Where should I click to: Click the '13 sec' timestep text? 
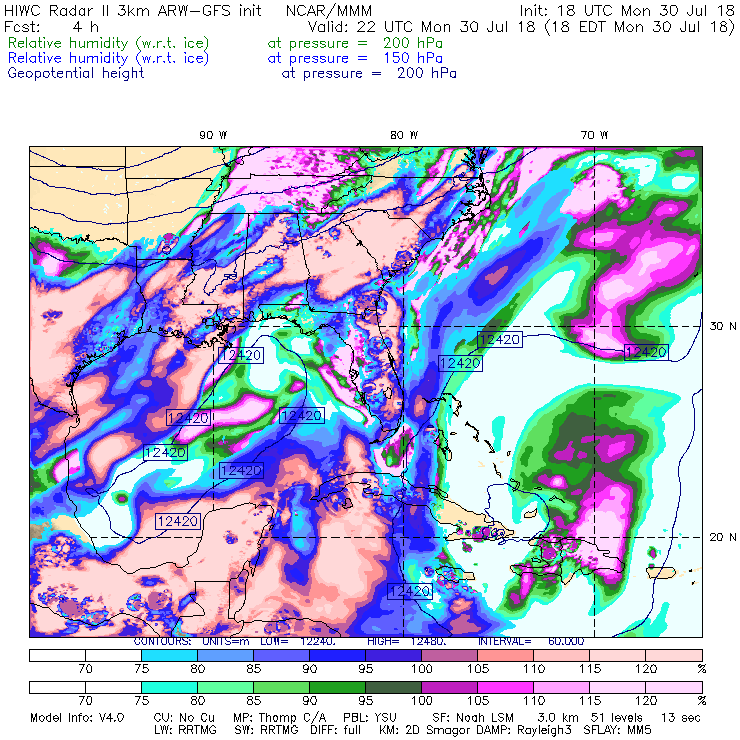click(x=681, y=718)
